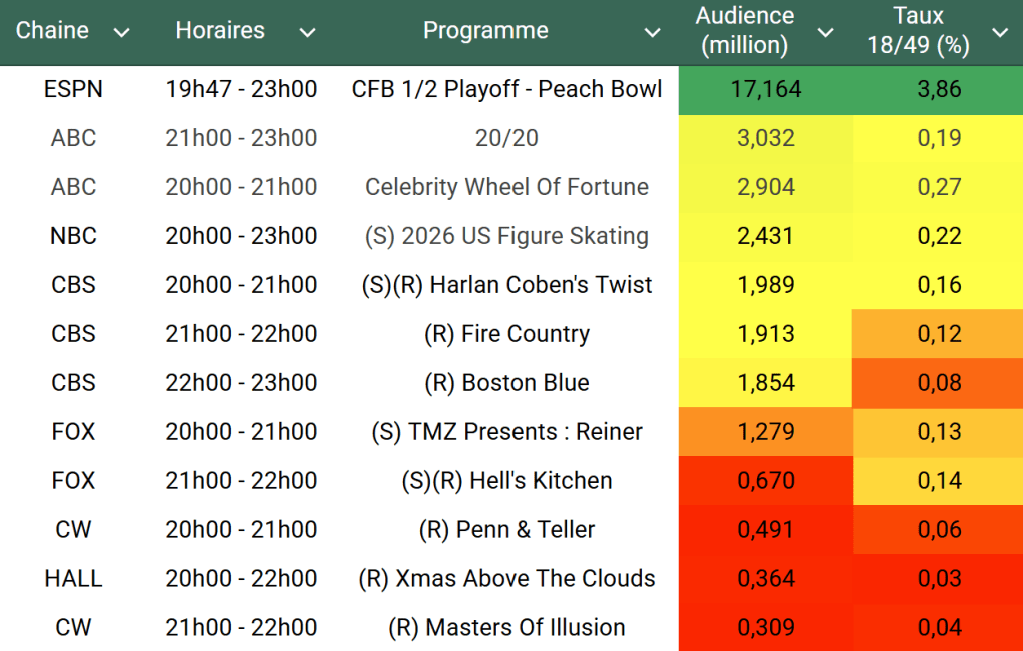Select the 20/20 programme cell
1023x651 pixels.
tap(507, 138)
